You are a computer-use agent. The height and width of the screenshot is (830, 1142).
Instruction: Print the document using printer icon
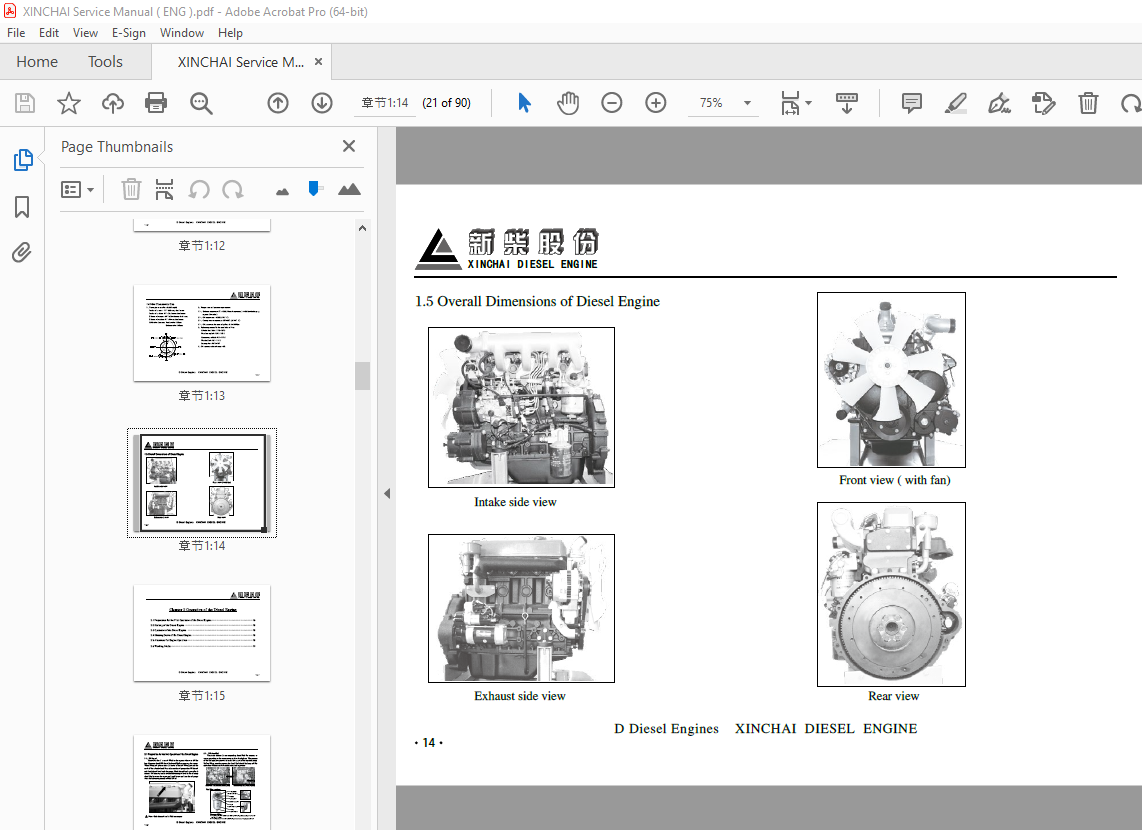click(156, 103)
